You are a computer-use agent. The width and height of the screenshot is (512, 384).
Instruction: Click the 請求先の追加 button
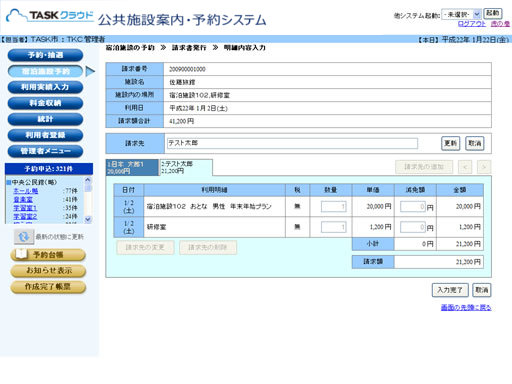[x=424, y=167]
